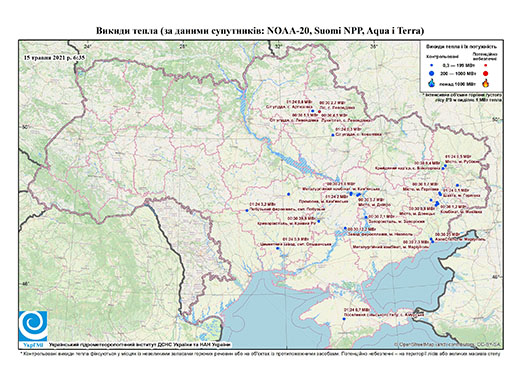The width and height of the screenshot is (520, 368).
Task: Open the OpenStreetMap contributors attribution
Action: [448, 344]
